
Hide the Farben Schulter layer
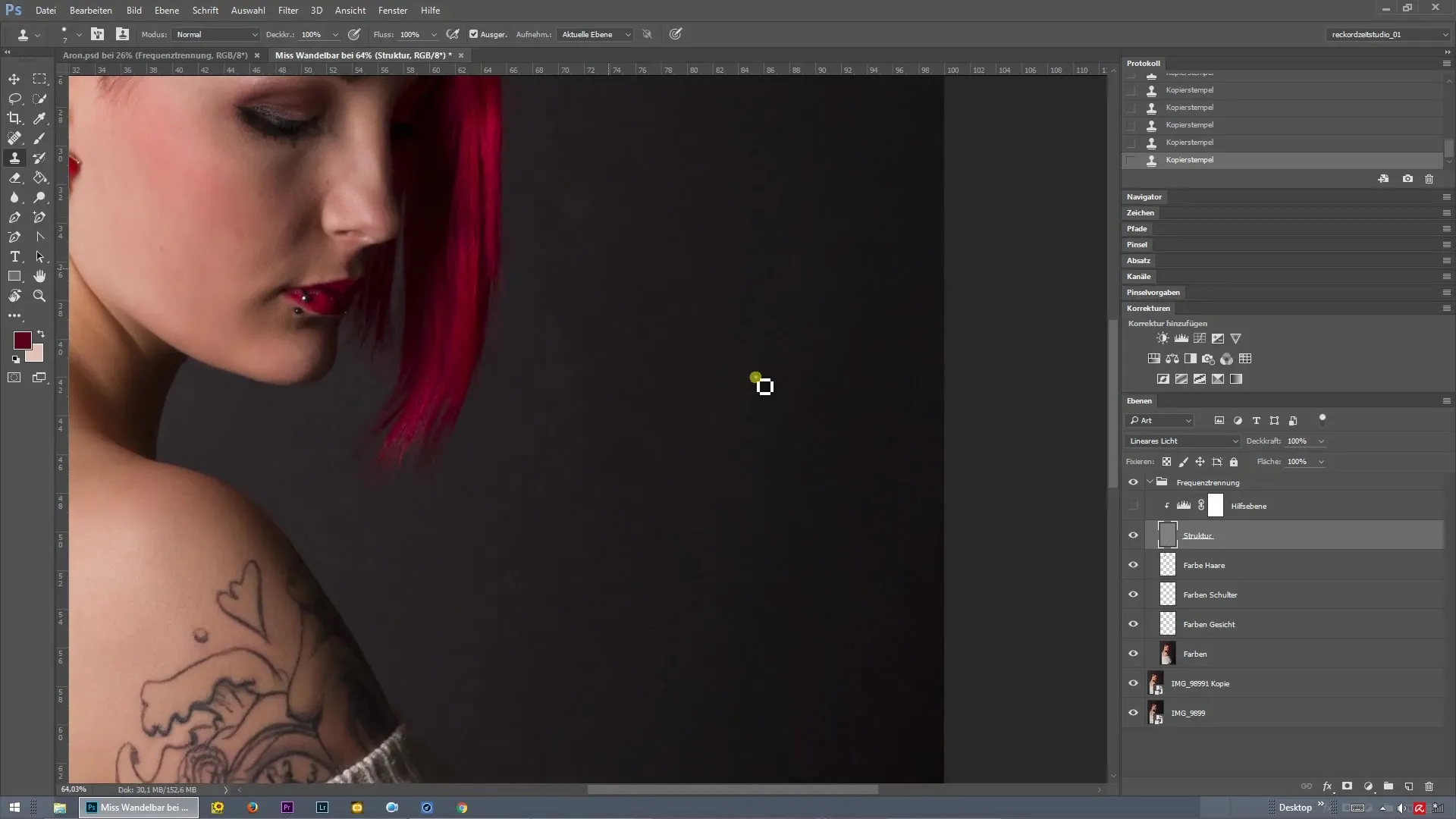[1133, 595]
